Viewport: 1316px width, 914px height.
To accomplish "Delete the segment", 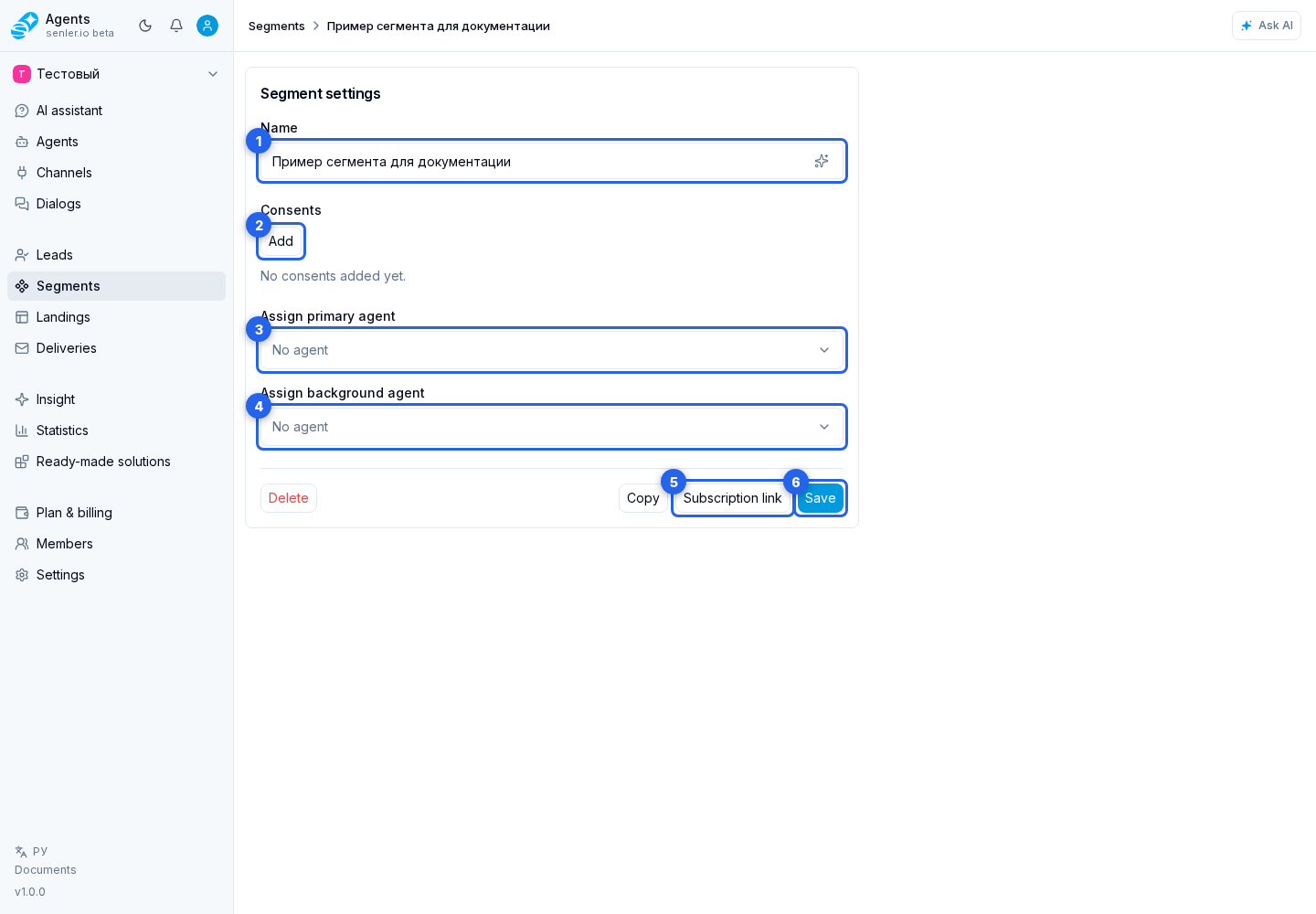I will [x=289, y=498].
